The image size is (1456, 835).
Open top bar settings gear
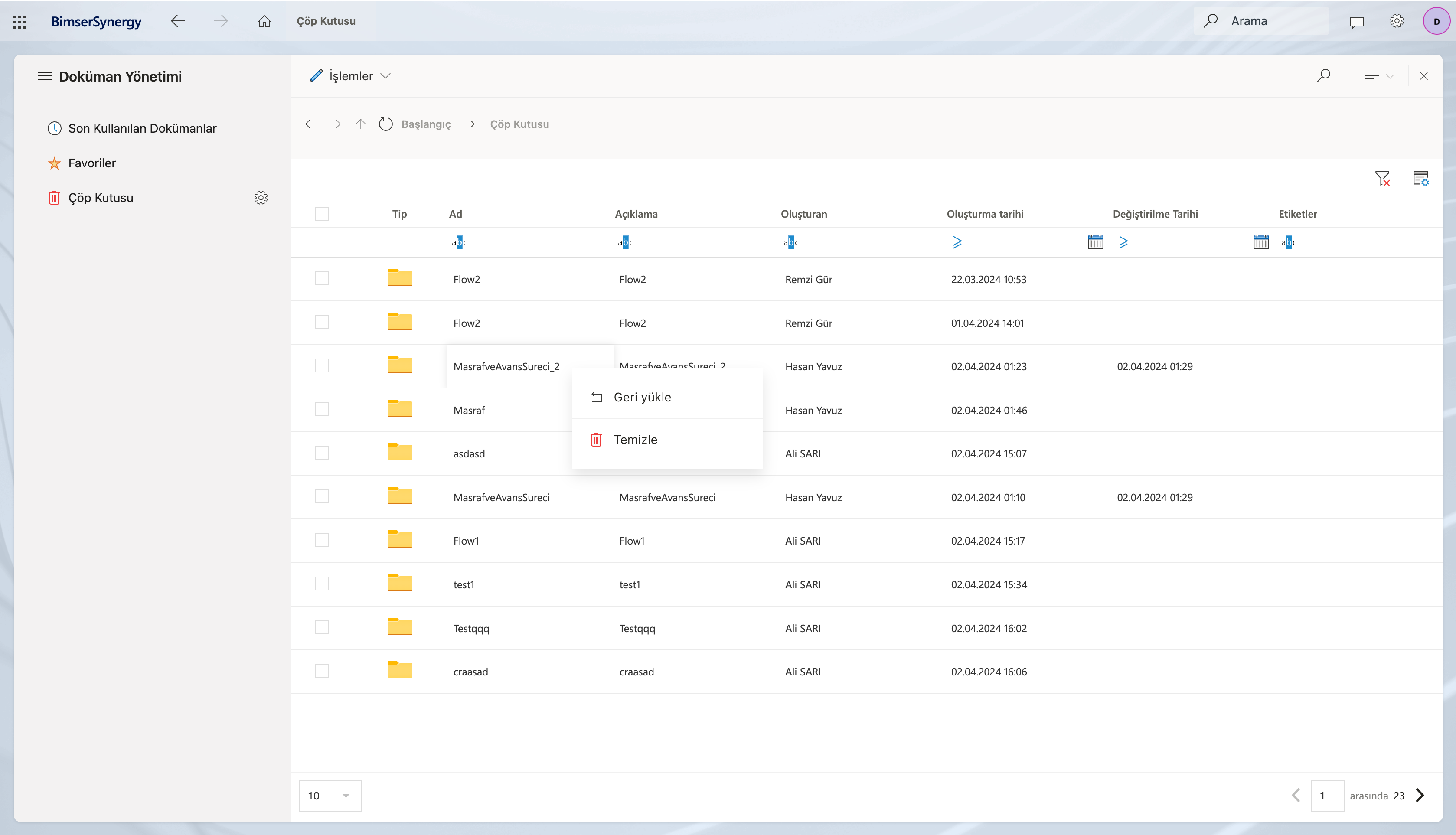coord(1397,21)
